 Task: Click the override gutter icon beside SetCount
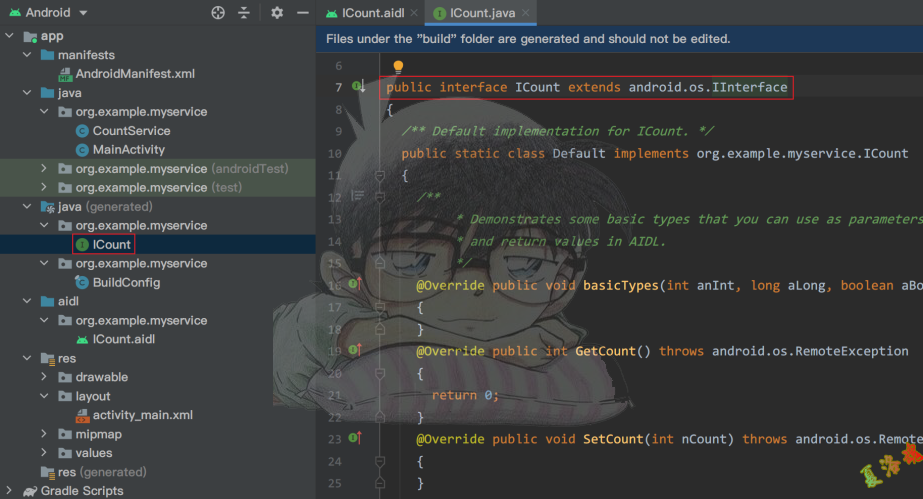(354, 438)
